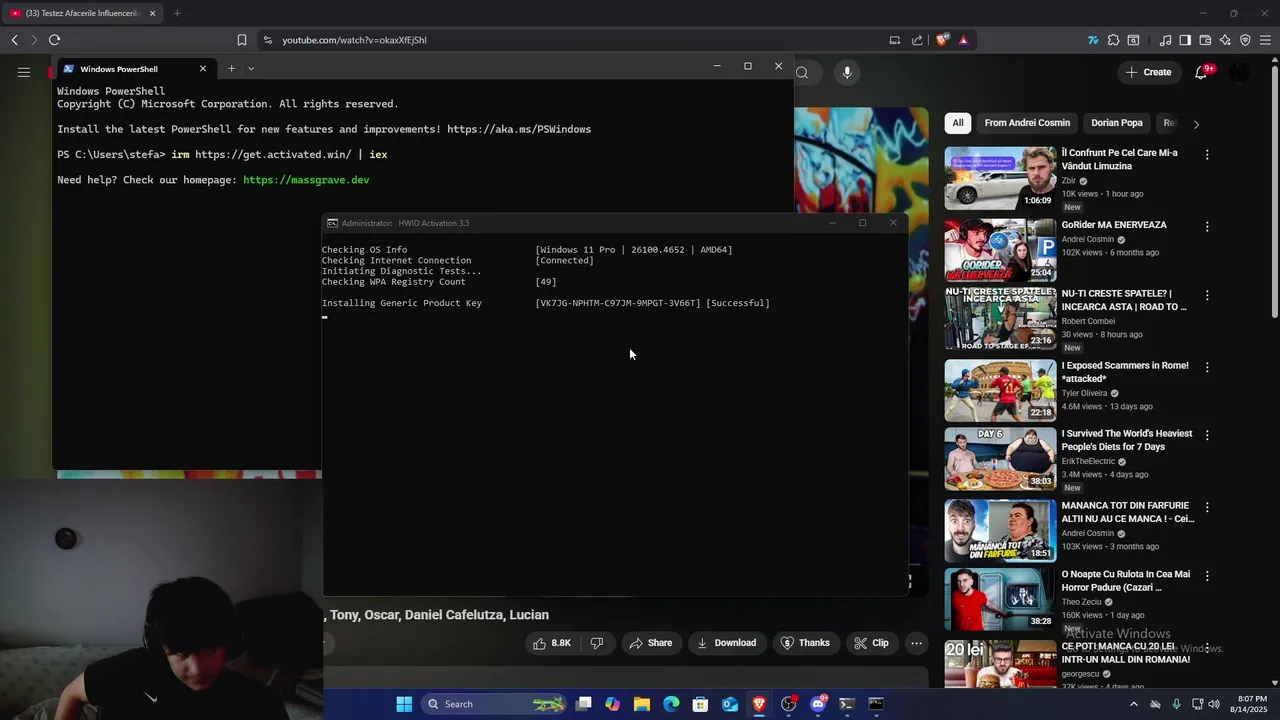The height and width of the screenshot is (720, 1280).
Task: Open File Explorer from the taskbar
Action: click(642, 704)
